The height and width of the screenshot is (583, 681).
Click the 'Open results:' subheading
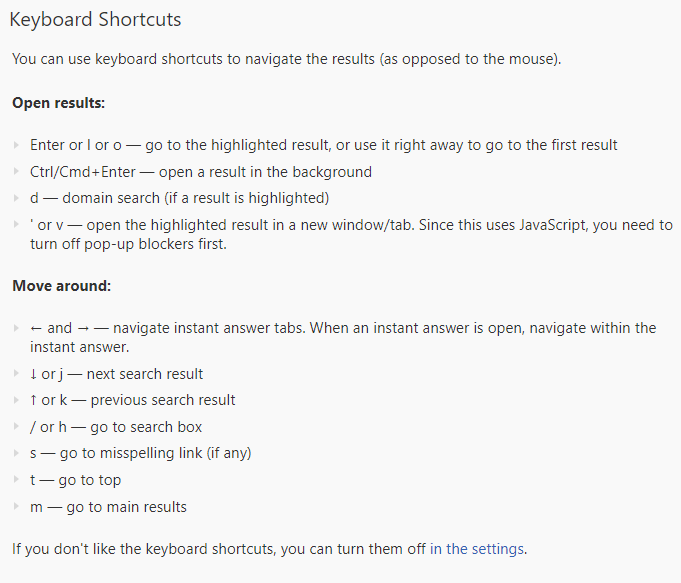click(x=59, y=103)
